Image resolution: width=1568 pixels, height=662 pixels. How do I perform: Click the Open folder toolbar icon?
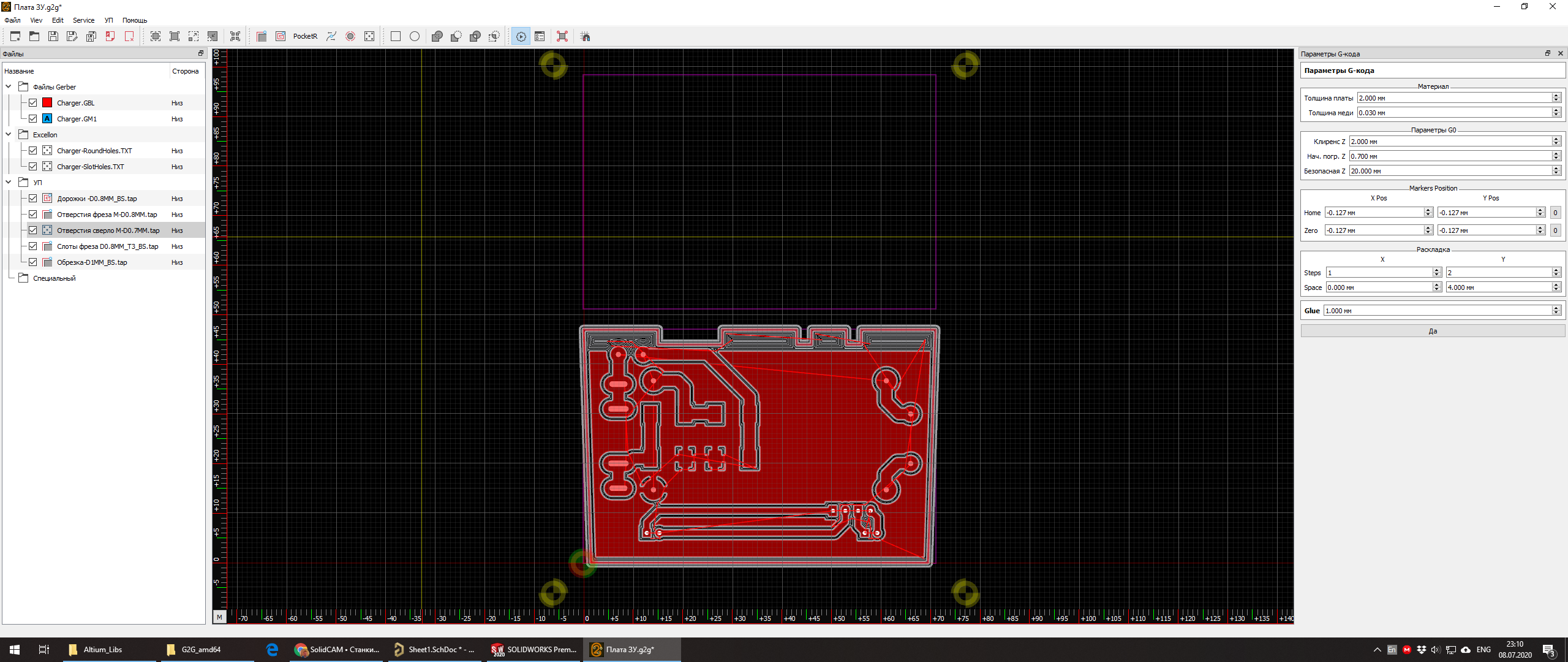pos(34,37)
